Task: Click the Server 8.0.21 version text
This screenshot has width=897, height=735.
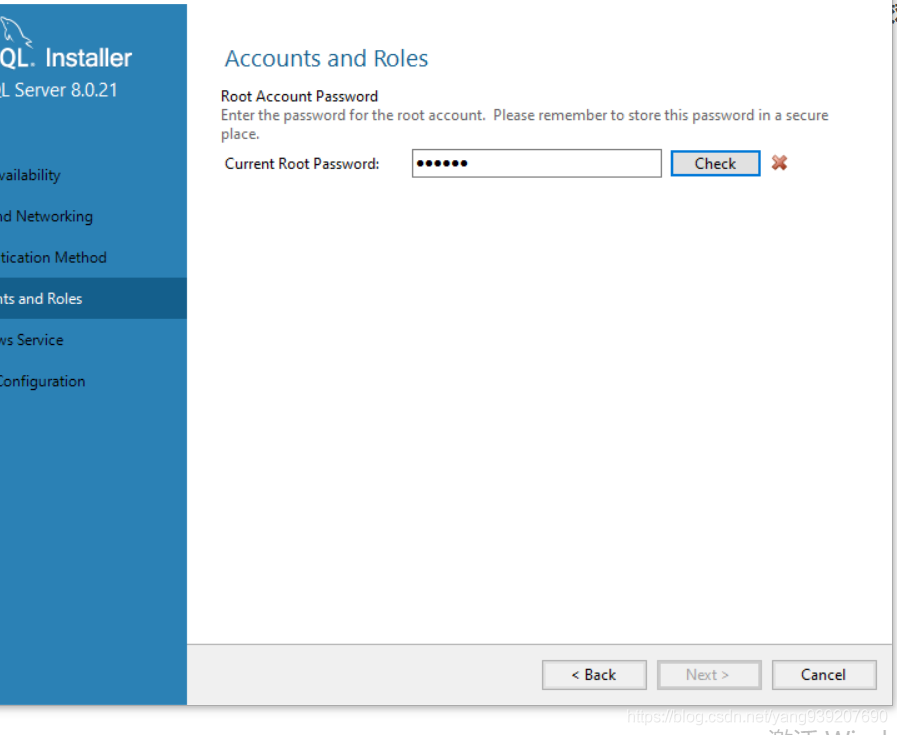Action: point(66,90)
